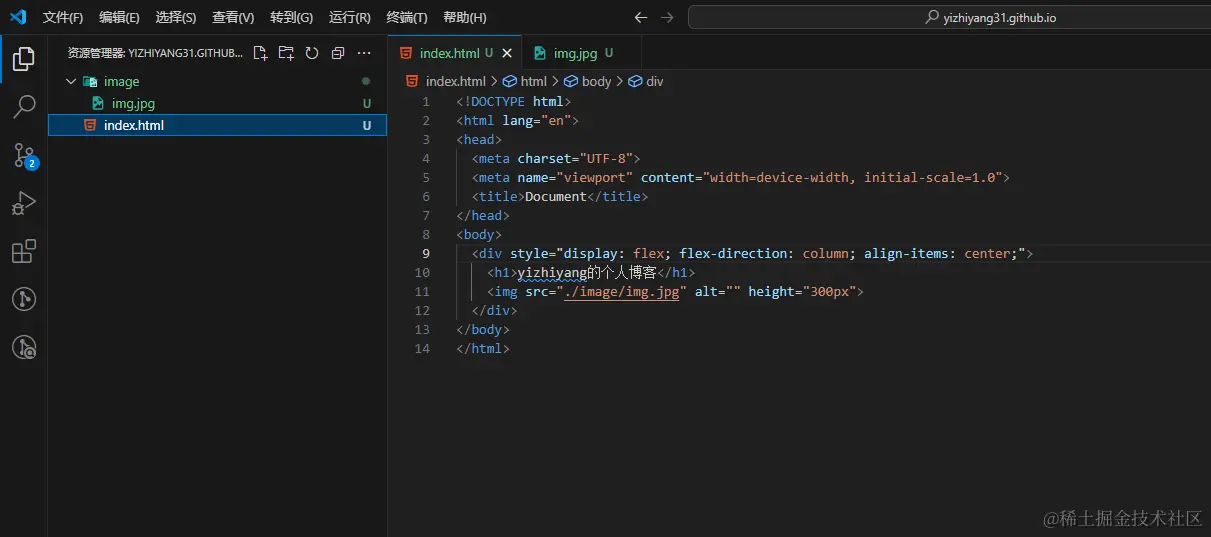Open the 终端(T) menu
1211x537 pixels.
click(407, 17)
